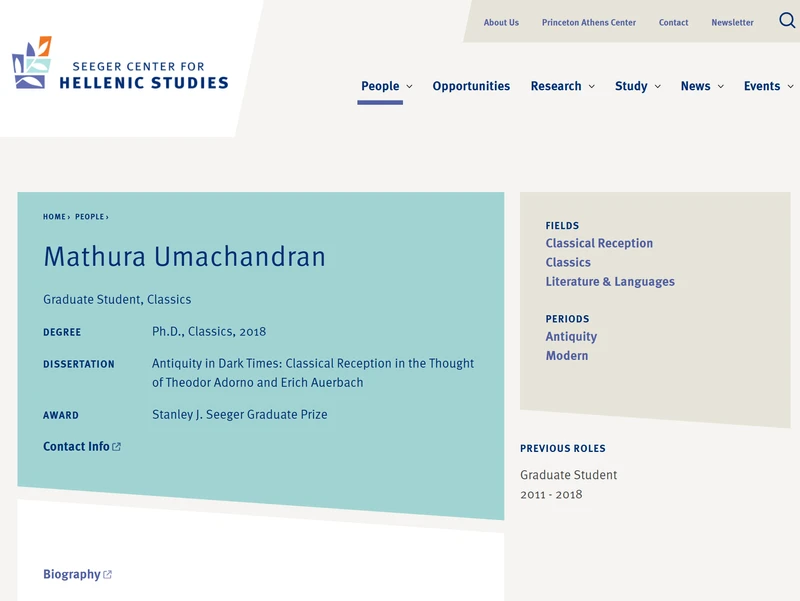The height and width of the screenshot is (601, 800).
Task: Open the Events navigation item
Action: tap(762, 86)
